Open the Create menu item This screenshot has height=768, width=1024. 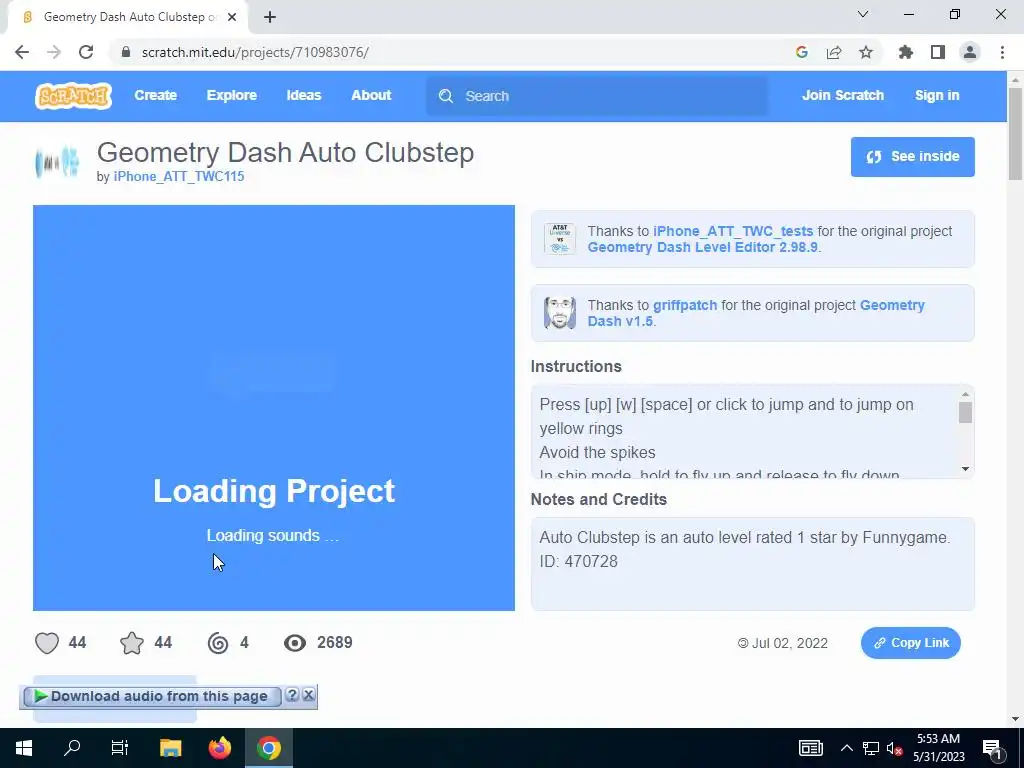coord(155,95)
